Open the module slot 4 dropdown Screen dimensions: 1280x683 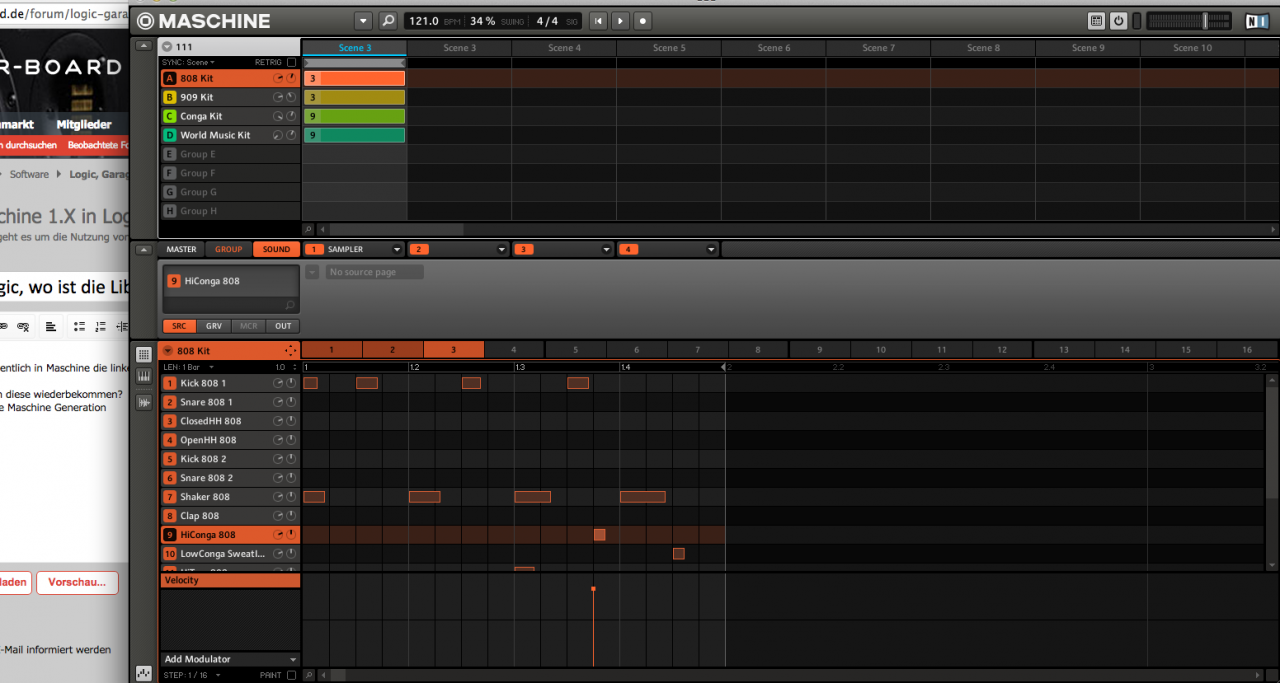pyautogui.click(x=711, y=249)
